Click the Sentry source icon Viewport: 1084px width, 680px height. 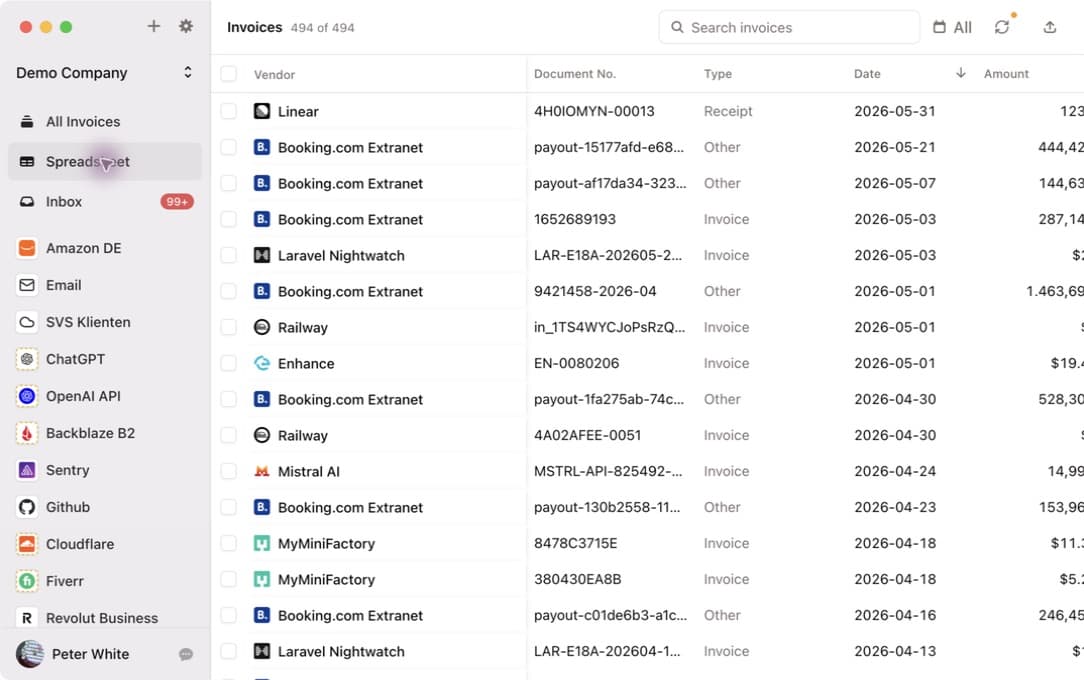click(x=27, y=470)
